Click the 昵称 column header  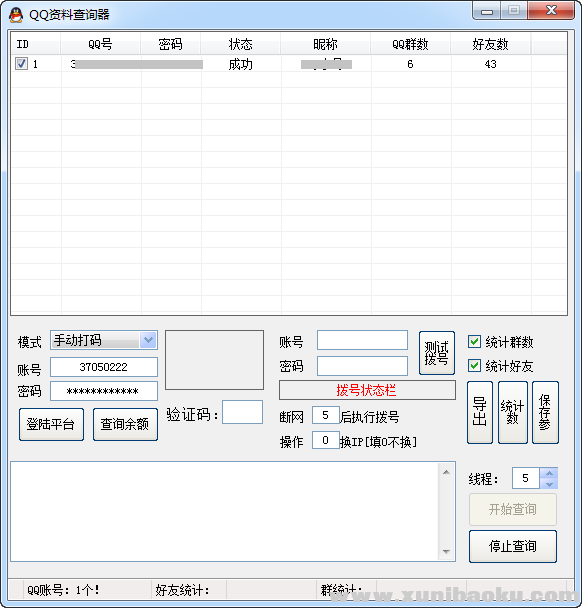pyautogui.click(x=325, y=44)
